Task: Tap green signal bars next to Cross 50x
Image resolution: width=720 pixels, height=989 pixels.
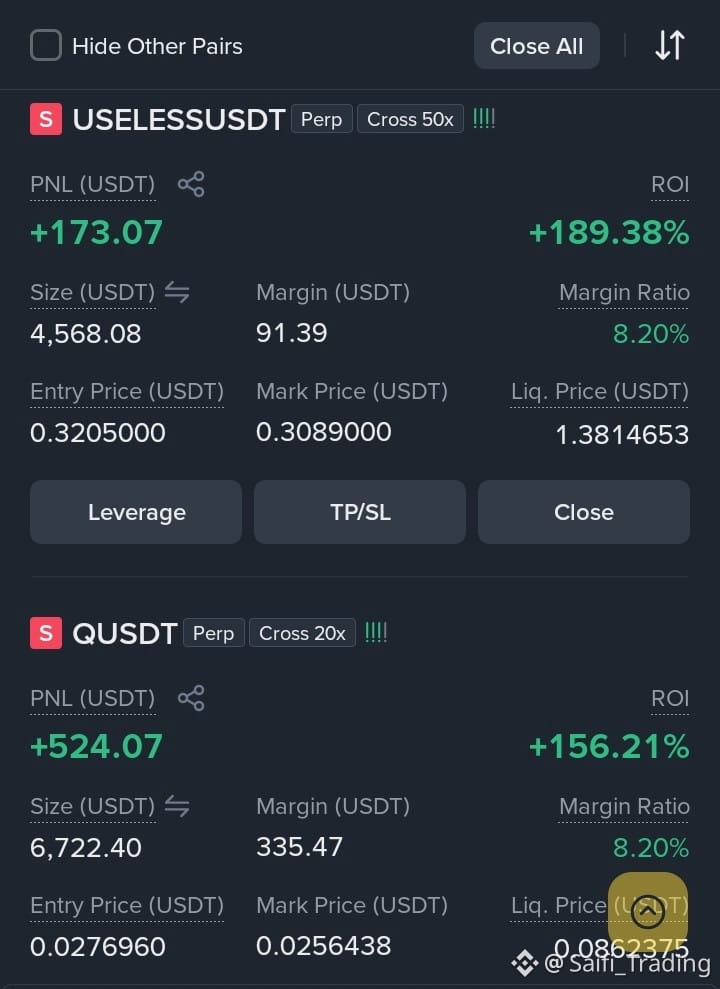Action: (484, 119)
